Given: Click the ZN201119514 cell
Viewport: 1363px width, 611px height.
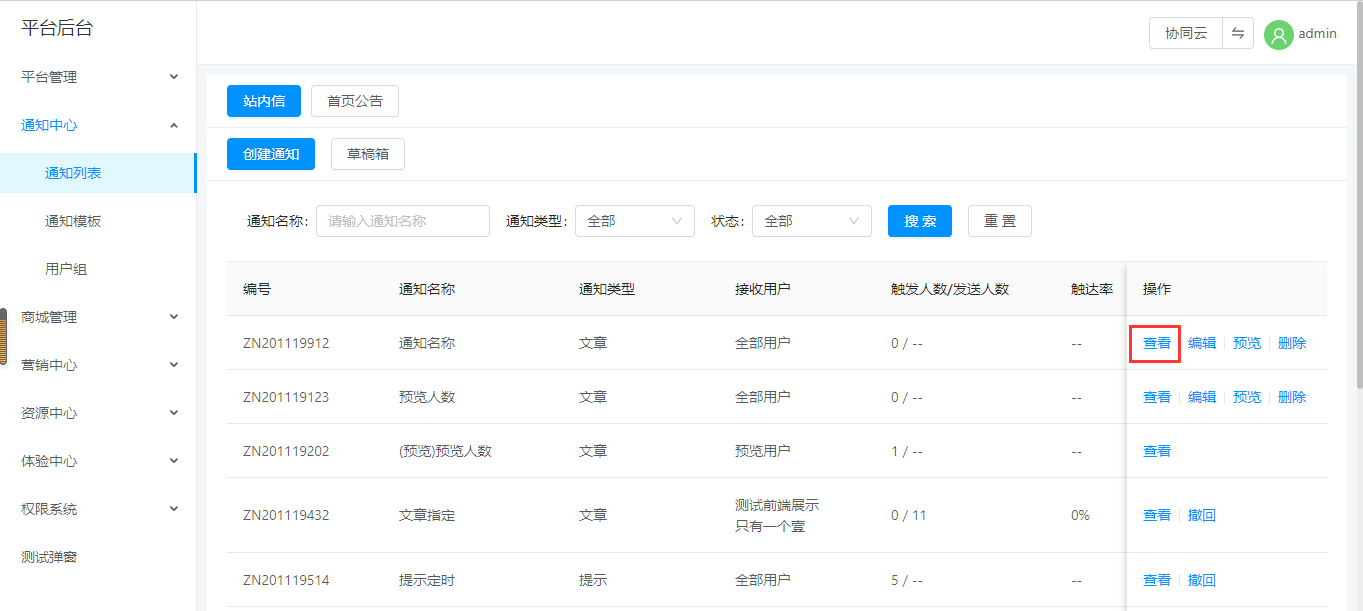Looking at the screenshot, I should [286, 580].
